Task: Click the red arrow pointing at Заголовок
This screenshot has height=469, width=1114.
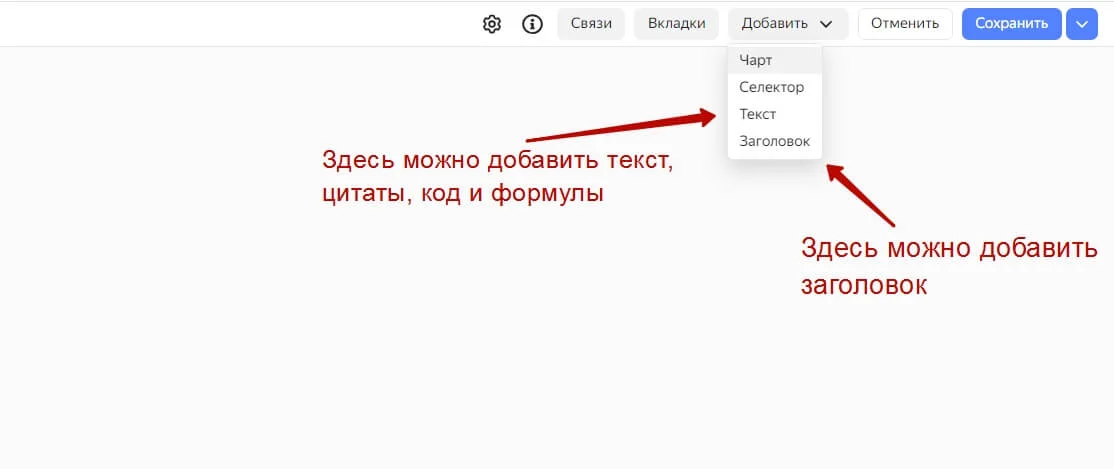Action: tap(860, 195)
